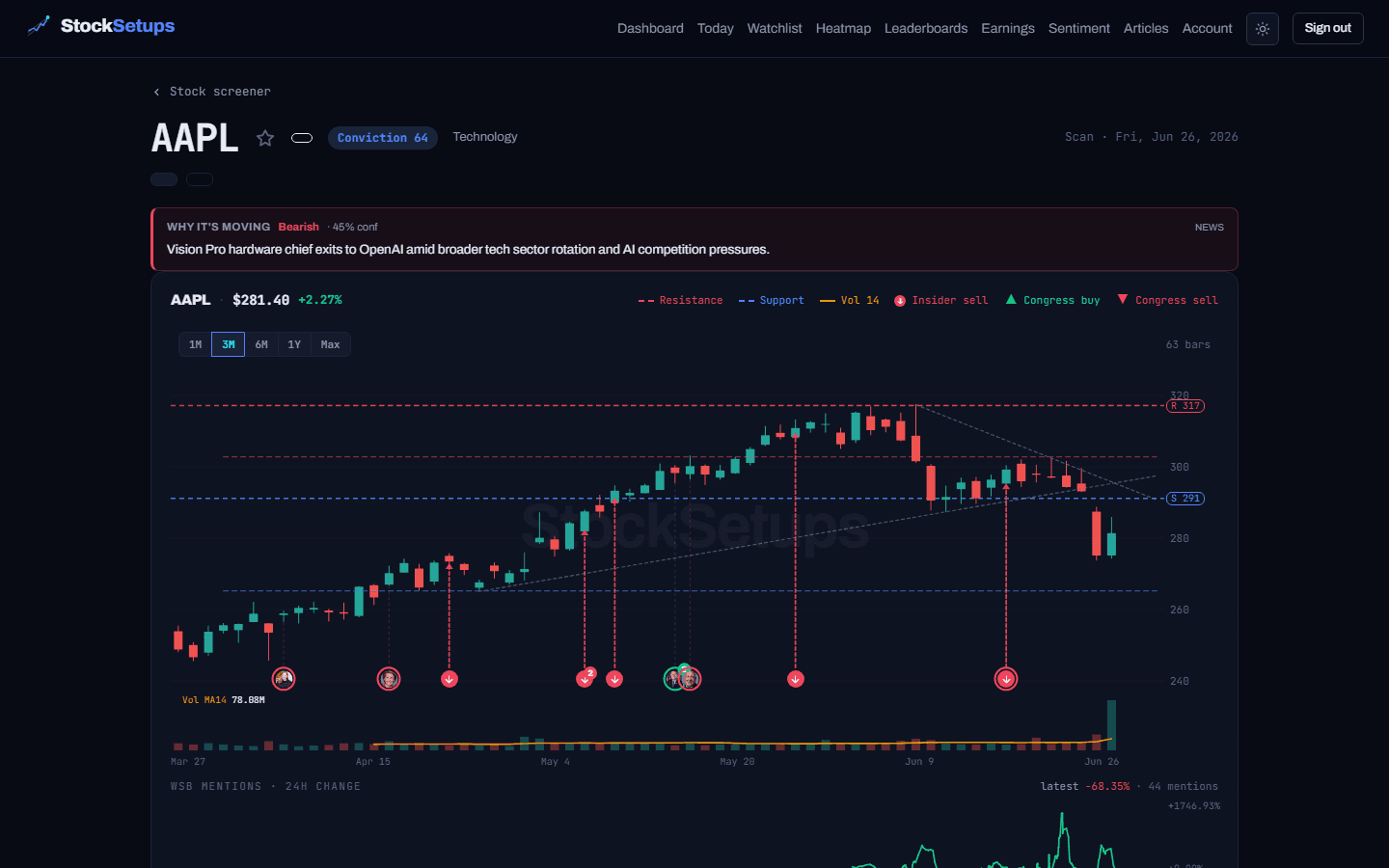Click the insider sell marker with badge 2

click(586, 678)
